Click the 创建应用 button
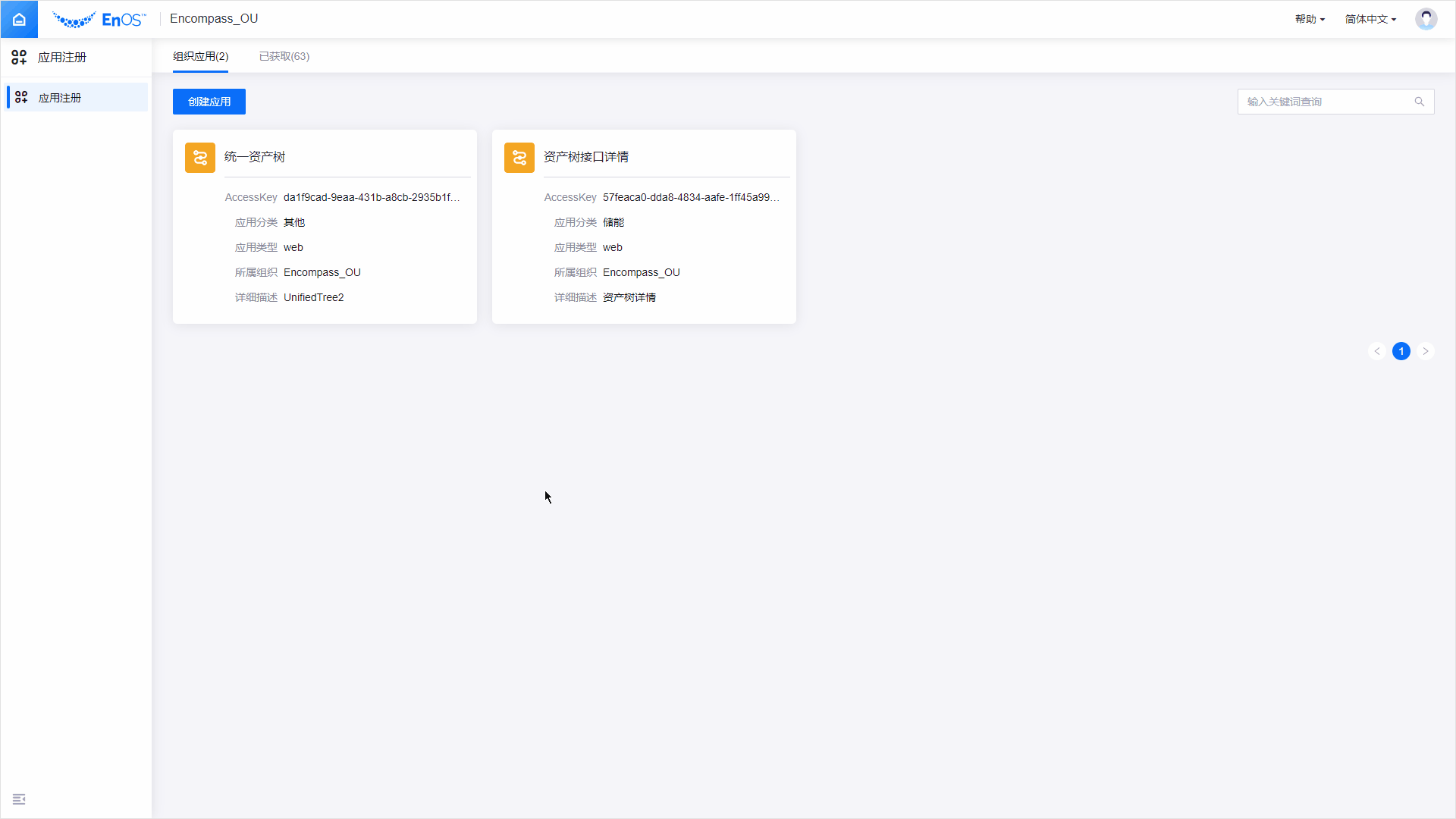Screen dimensions: 1456x819 click(x=209, y=102)
